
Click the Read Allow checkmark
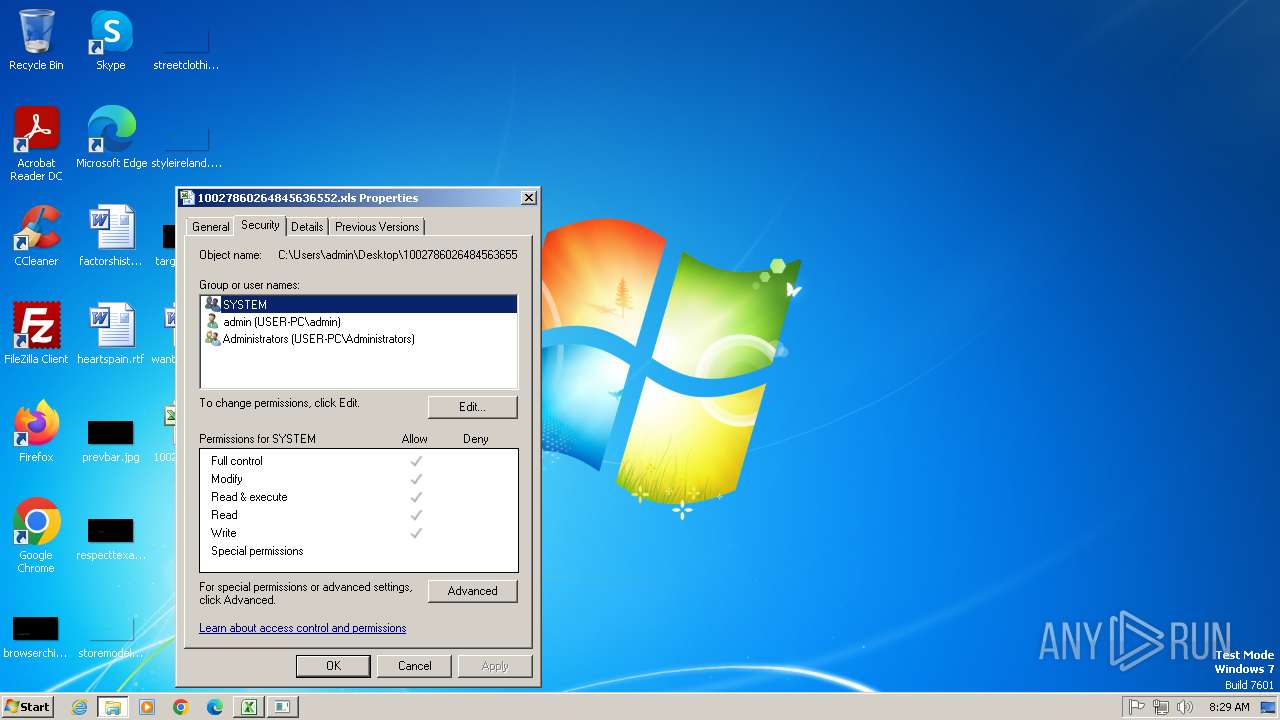click(x=416, y=515)
